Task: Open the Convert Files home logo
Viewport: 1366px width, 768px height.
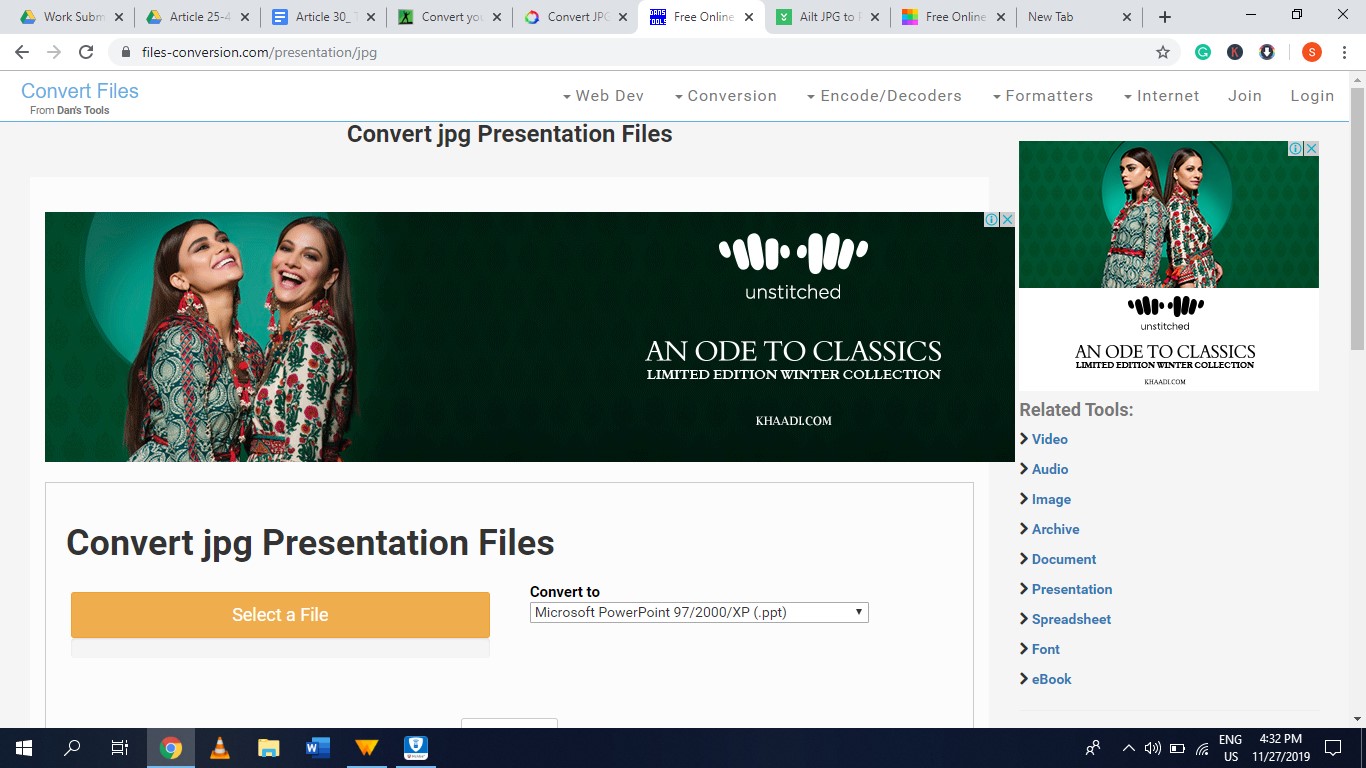Action: 80,91
